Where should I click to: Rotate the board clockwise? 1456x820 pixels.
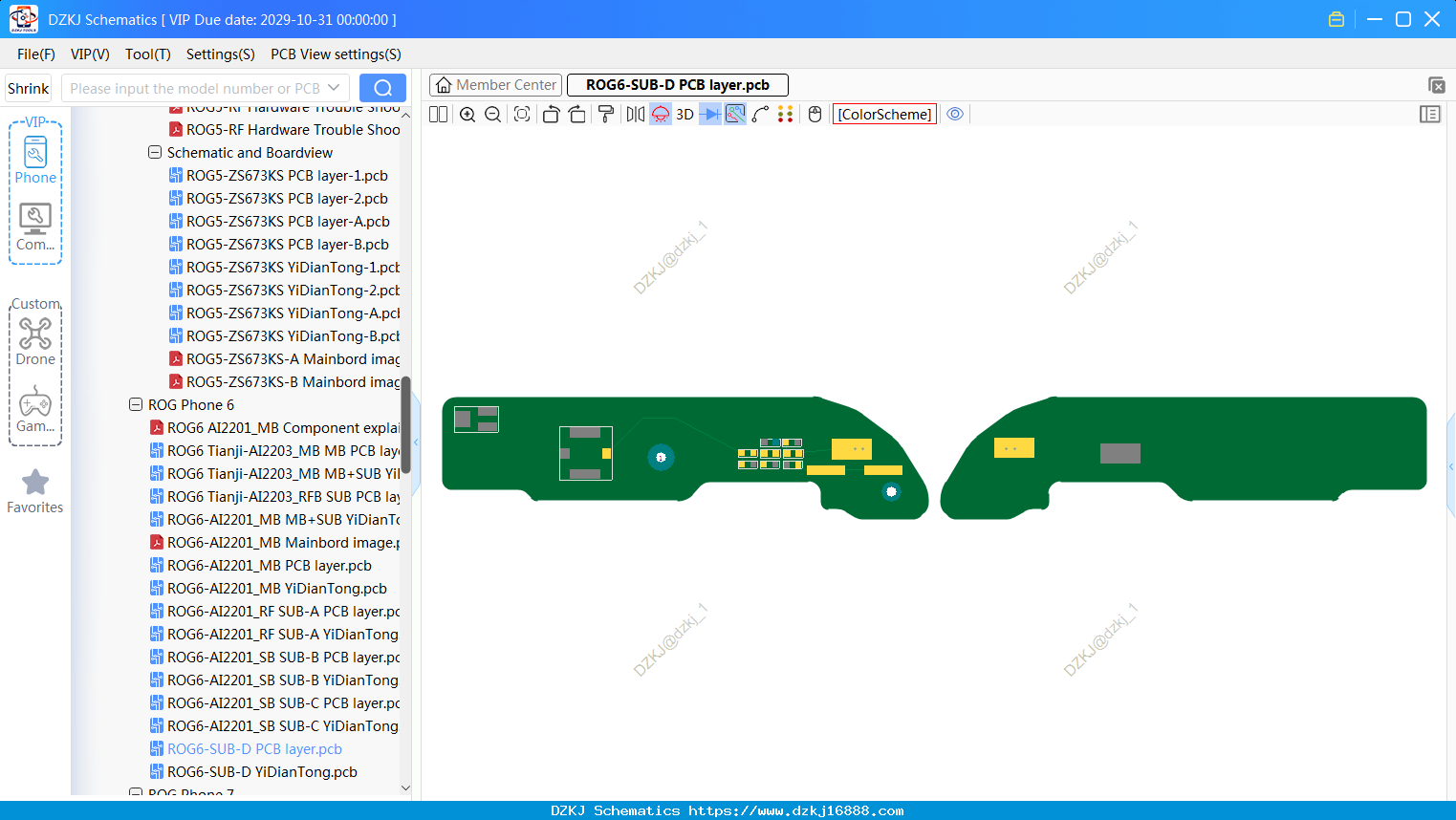(577, 115)
